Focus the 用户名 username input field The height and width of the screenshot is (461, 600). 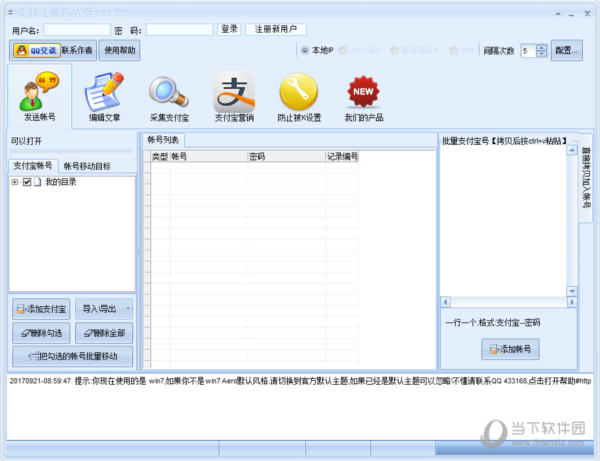77,29
